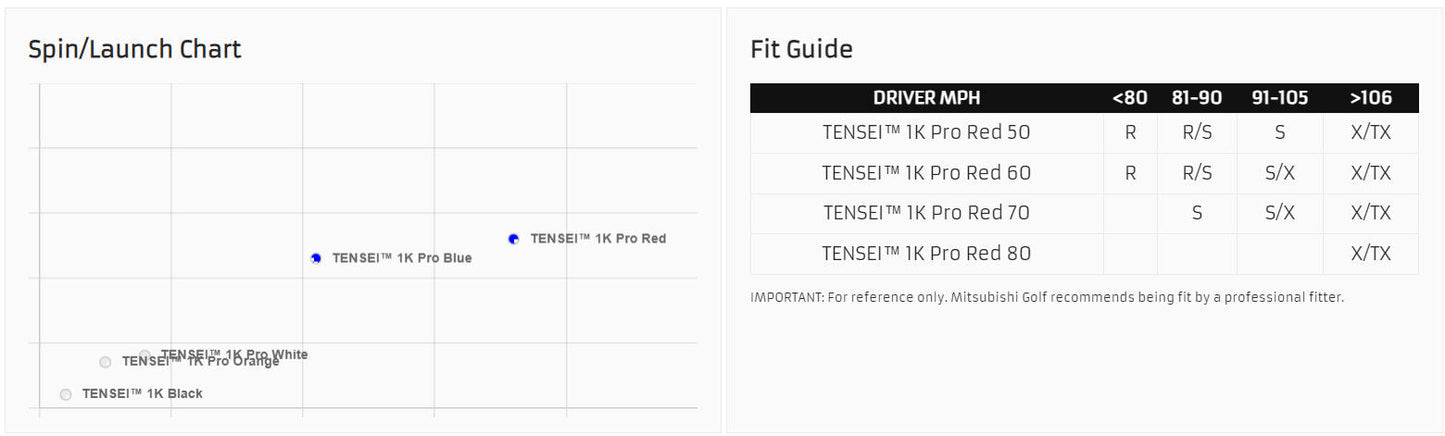Click the TENSEI 1K Black chart label

point(142,394)
